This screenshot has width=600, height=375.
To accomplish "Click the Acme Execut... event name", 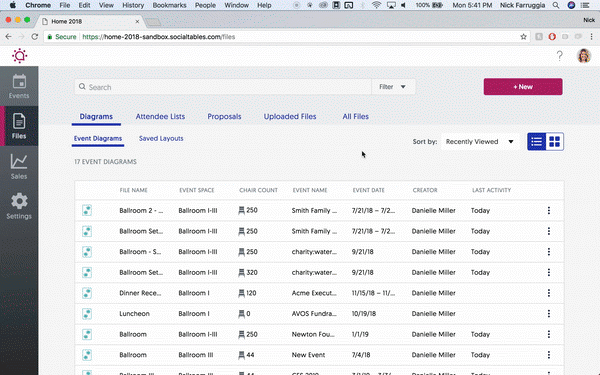I will pyautogui.click(x=314, y=293).
